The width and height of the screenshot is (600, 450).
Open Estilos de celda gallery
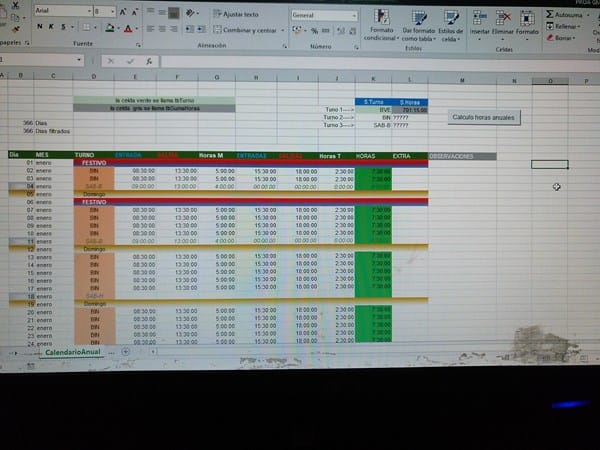pos(451,26)
